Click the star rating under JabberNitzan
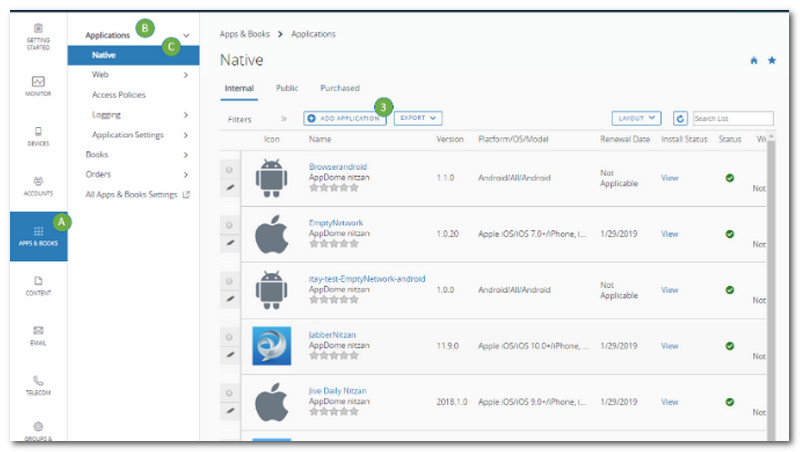 click(x=334, y=356)
